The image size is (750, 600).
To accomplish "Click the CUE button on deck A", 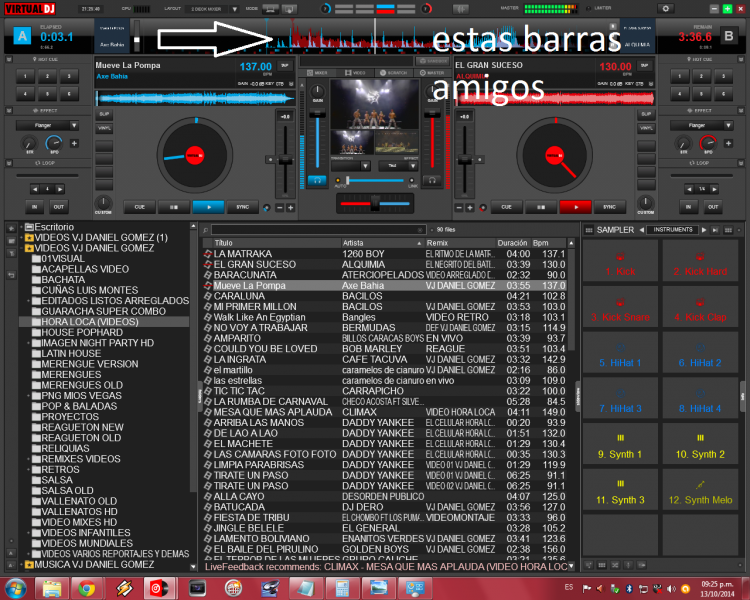I will [x=139, y=207].
